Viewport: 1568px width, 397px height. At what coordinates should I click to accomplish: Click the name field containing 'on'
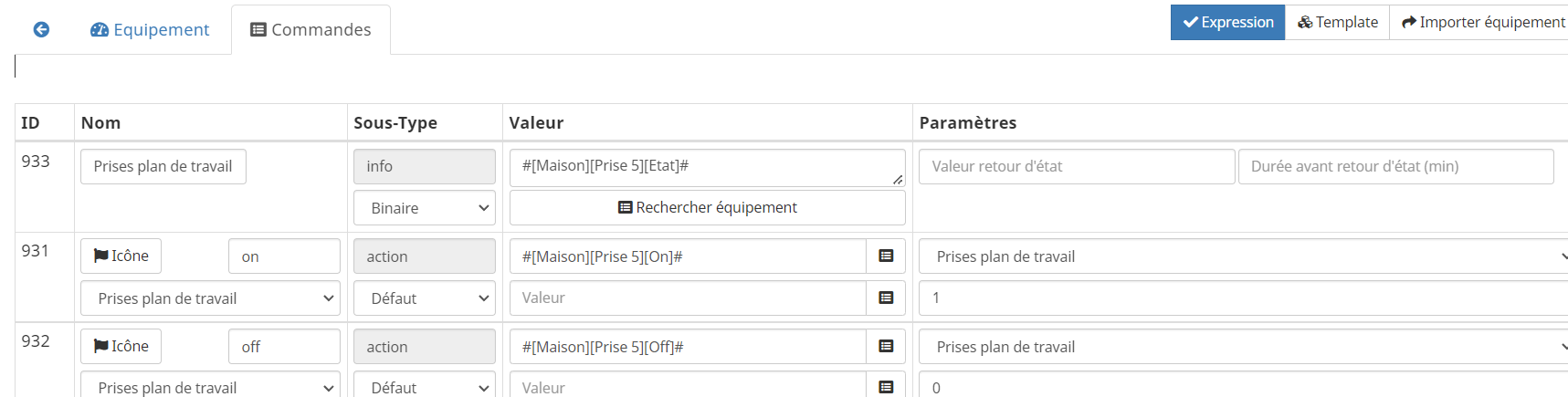284,256
